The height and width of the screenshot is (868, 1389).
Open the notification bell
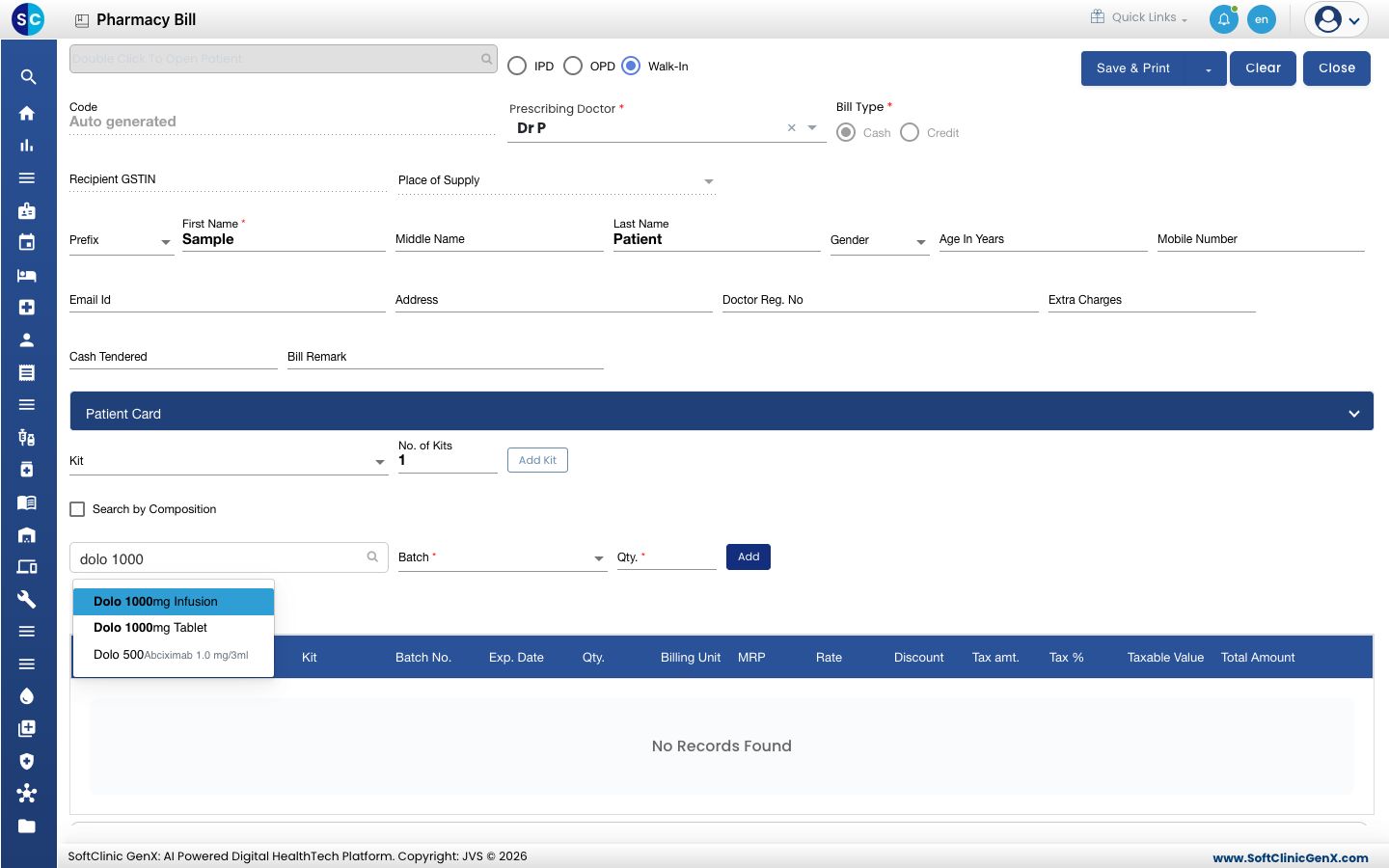point(1224,19)
